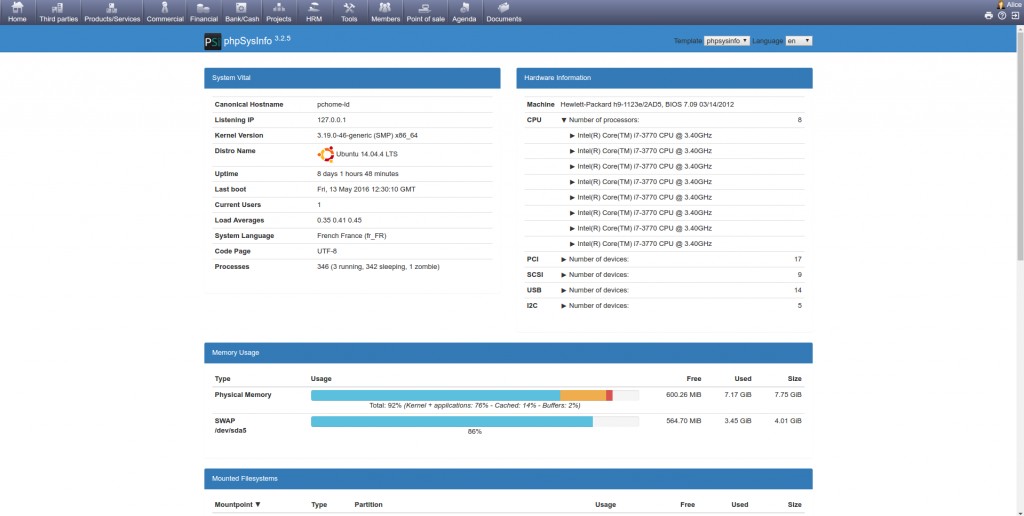Sort filesystems by Mountpoint column header

pyautogui.click(x=237, y=505)
